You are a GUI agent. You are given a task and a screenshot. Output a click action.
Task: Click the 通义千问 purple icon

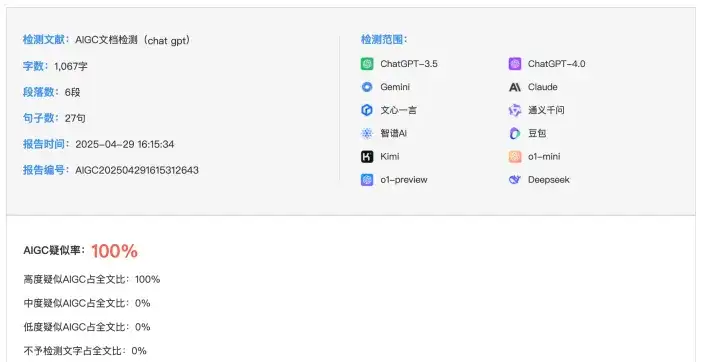pos(515,110)
